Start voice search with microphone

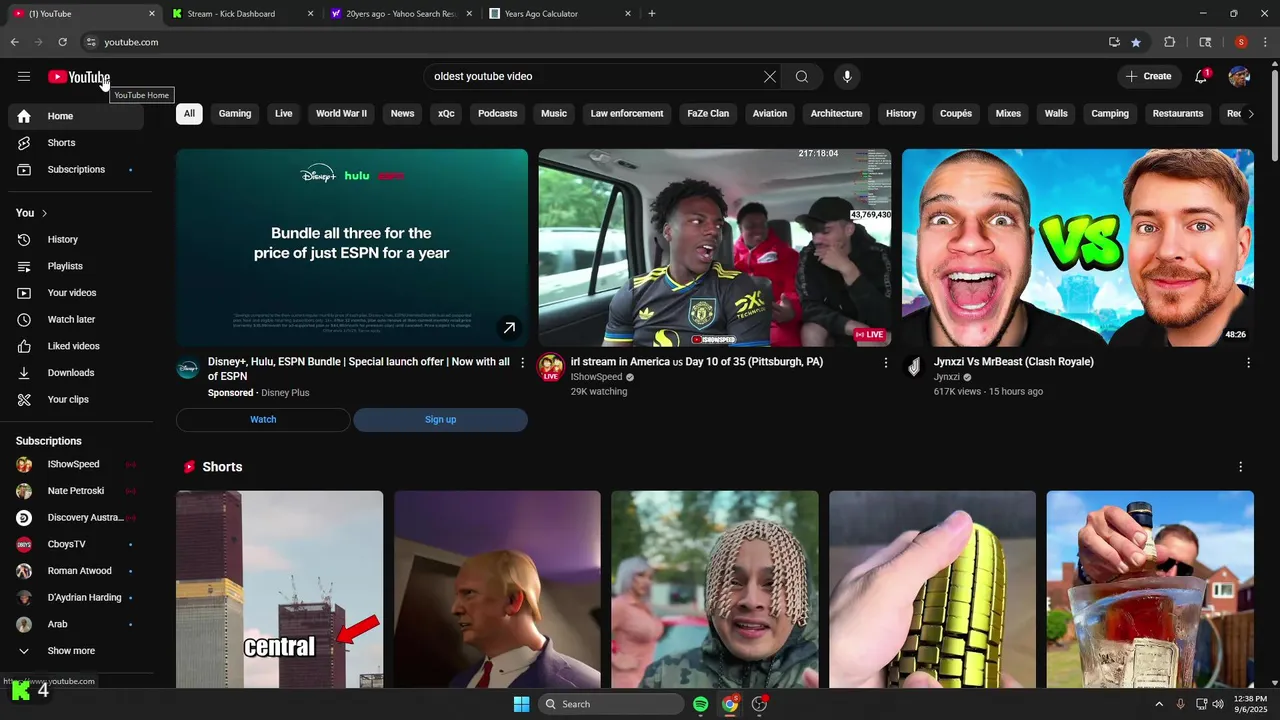click(x=847, y=77)
